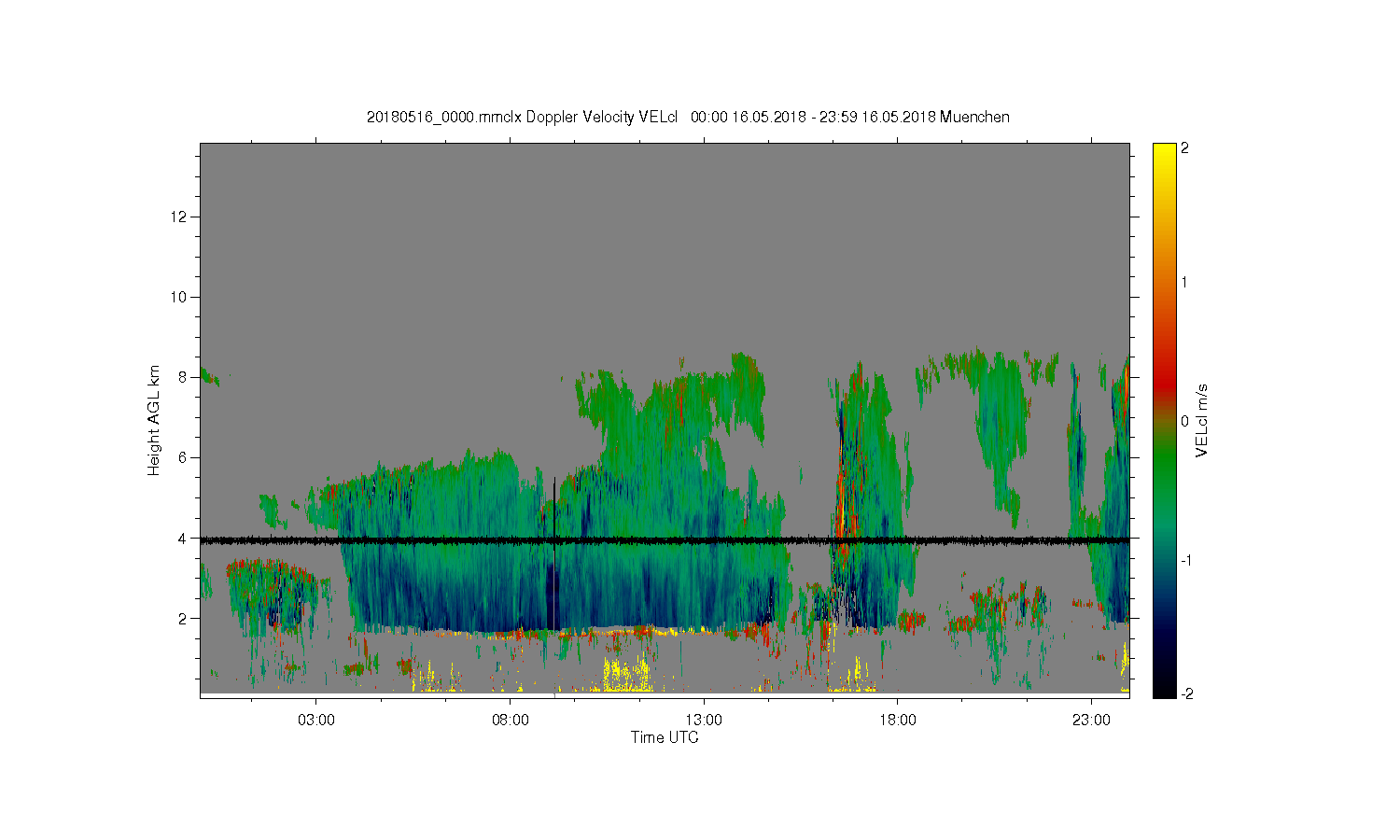This screenshot has width=1400, height=840.
Task: Click the height tick label 12
Action: tap(179, 217)
